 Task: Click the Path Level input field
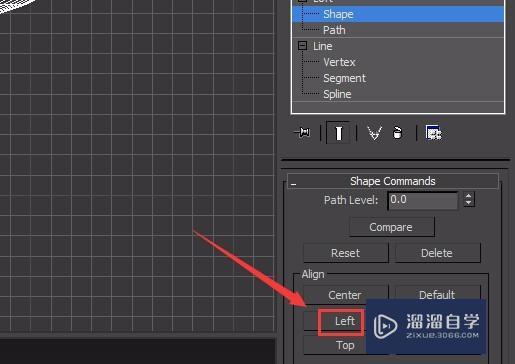coord(423,200)
